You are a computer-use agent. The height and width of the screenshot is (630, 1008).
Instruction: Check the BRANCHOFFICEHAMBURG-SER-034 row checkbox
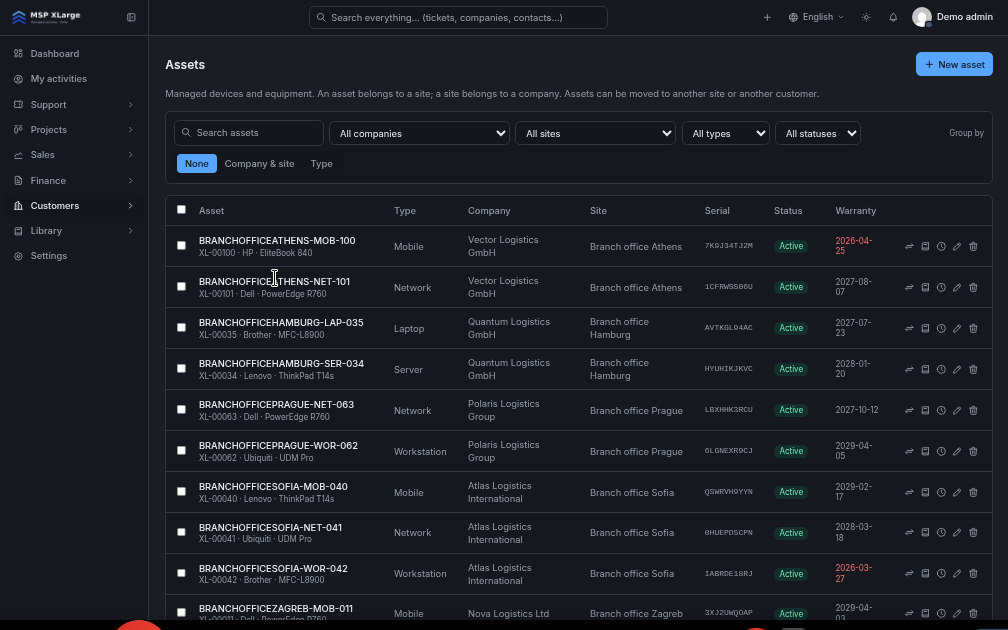pos(181,369)
